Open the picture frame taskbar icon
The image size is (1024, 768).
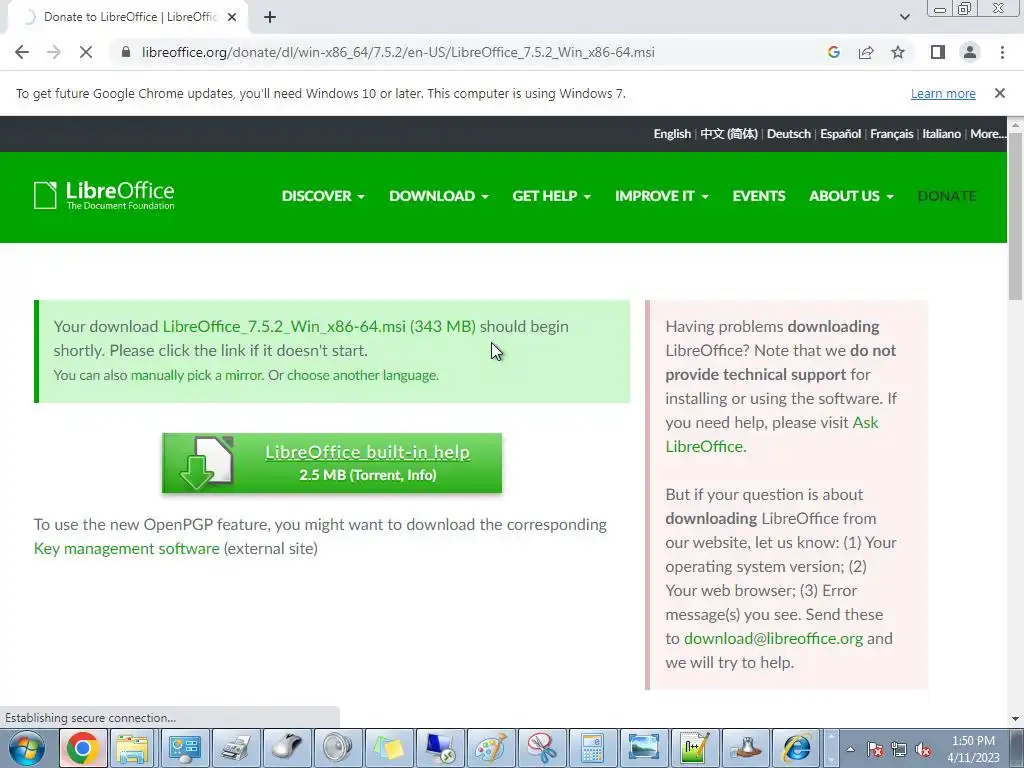coord(643,748)
